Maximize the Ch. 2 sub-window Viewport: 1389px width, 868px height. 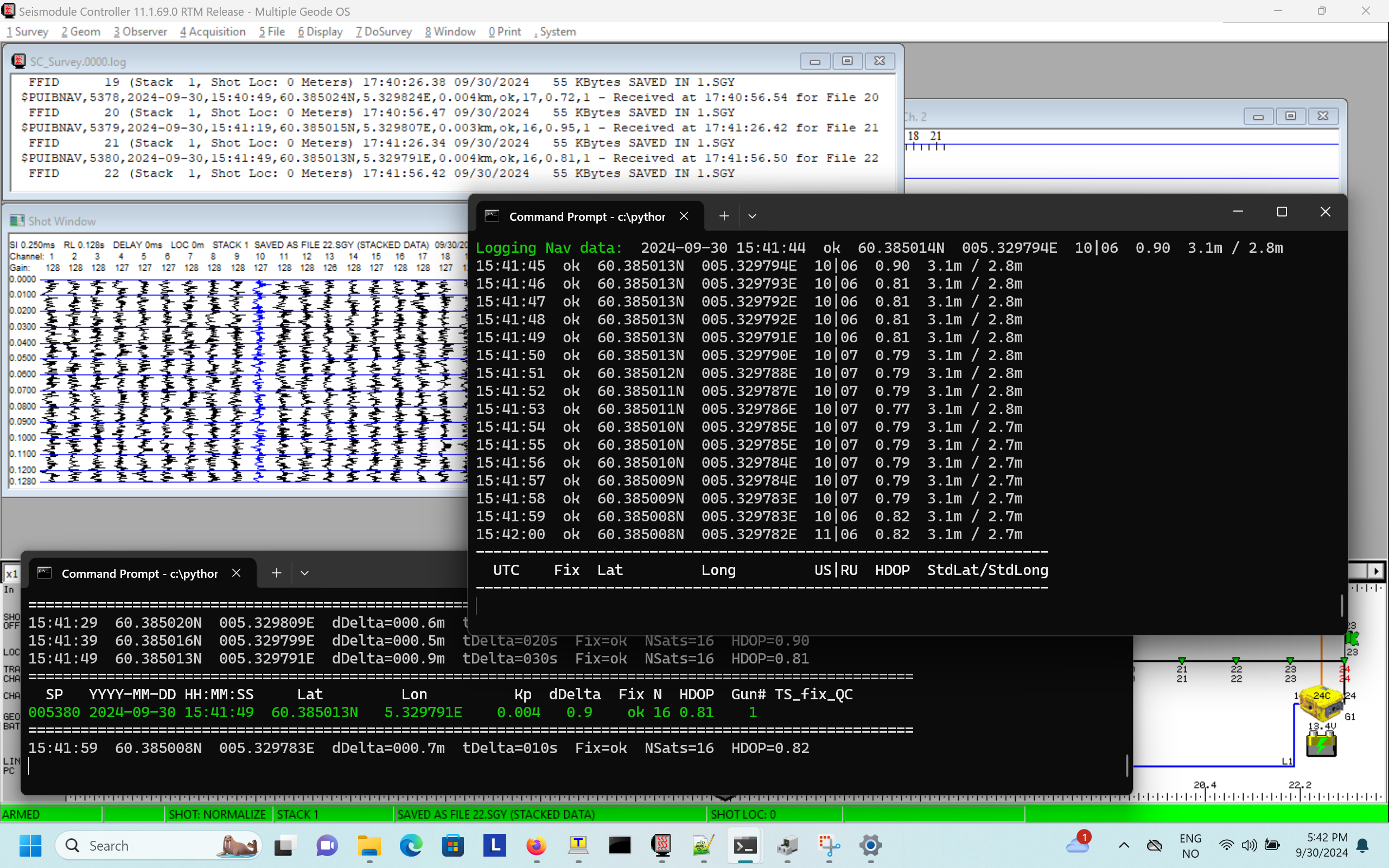coord(1290,116)
